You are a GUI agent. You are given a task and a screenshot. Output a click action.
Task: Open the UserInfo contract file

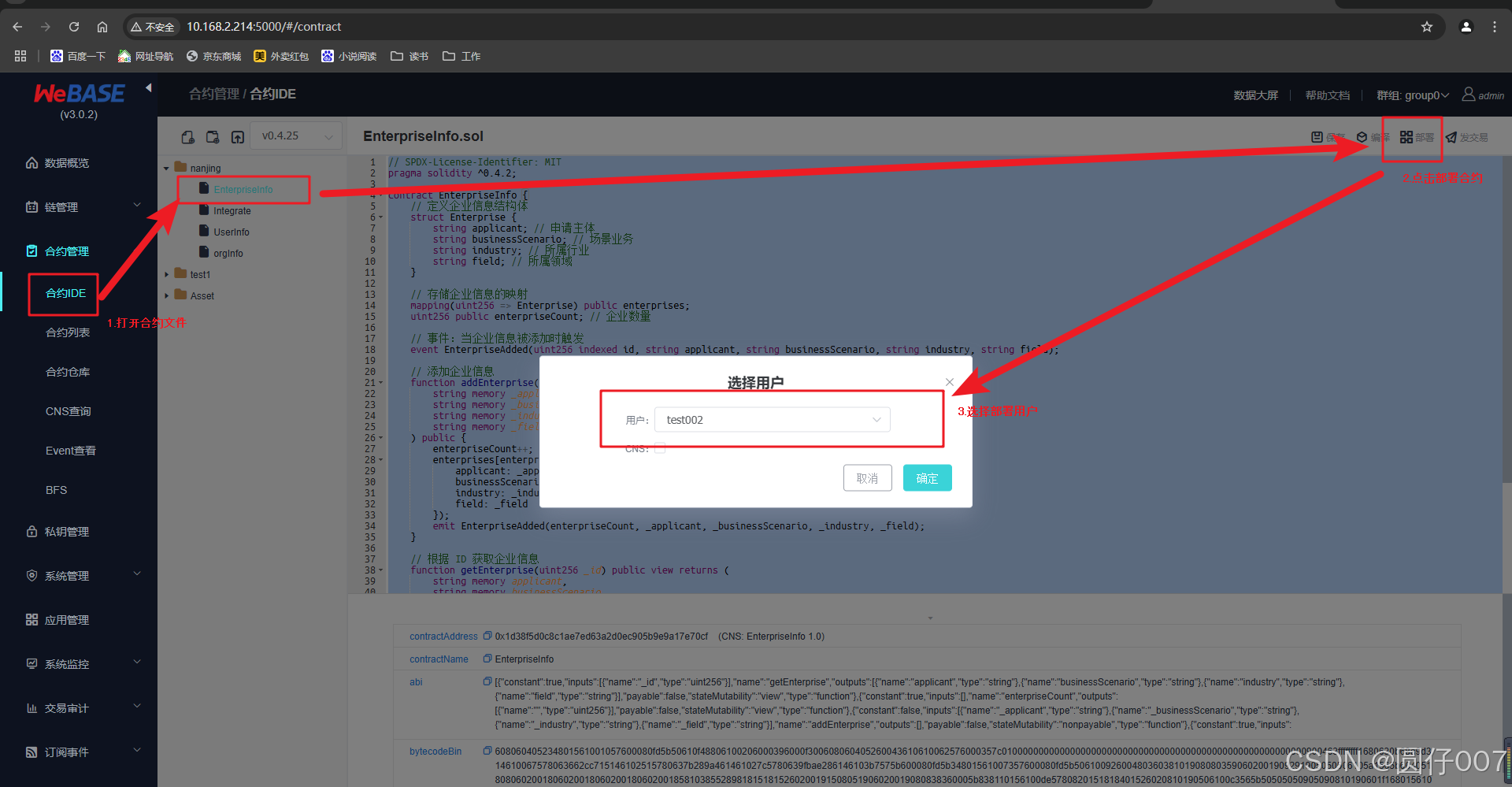pyautogui.click(x=232, y=232)
